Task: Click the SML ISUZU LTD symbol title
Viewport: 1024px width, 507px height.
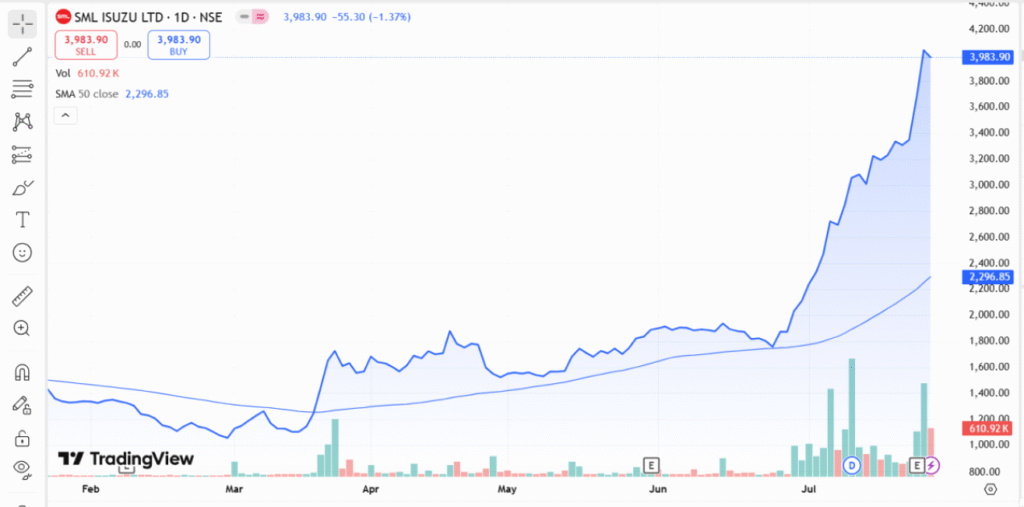Action: point(148,17)
